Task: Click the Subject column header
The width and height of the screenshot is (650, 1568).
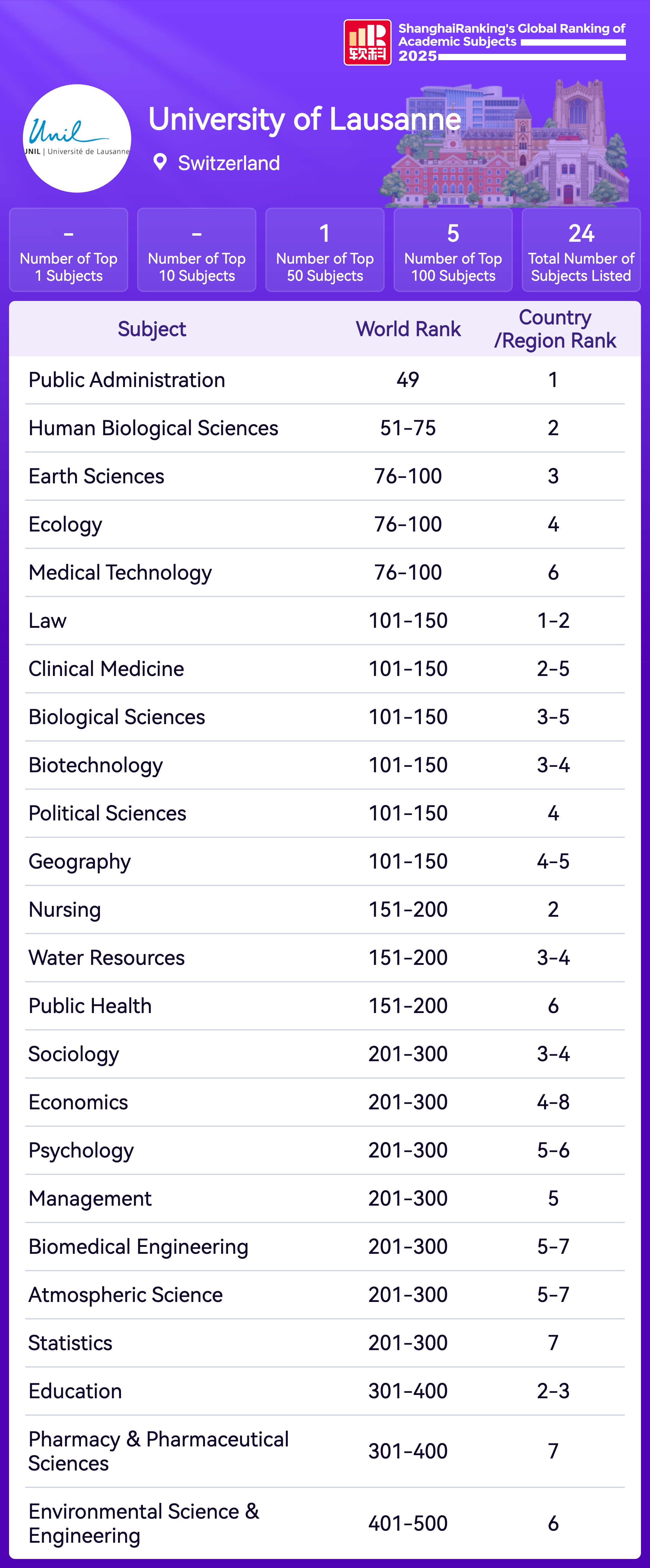Action: pyautogui.click(x=152, y=329)
